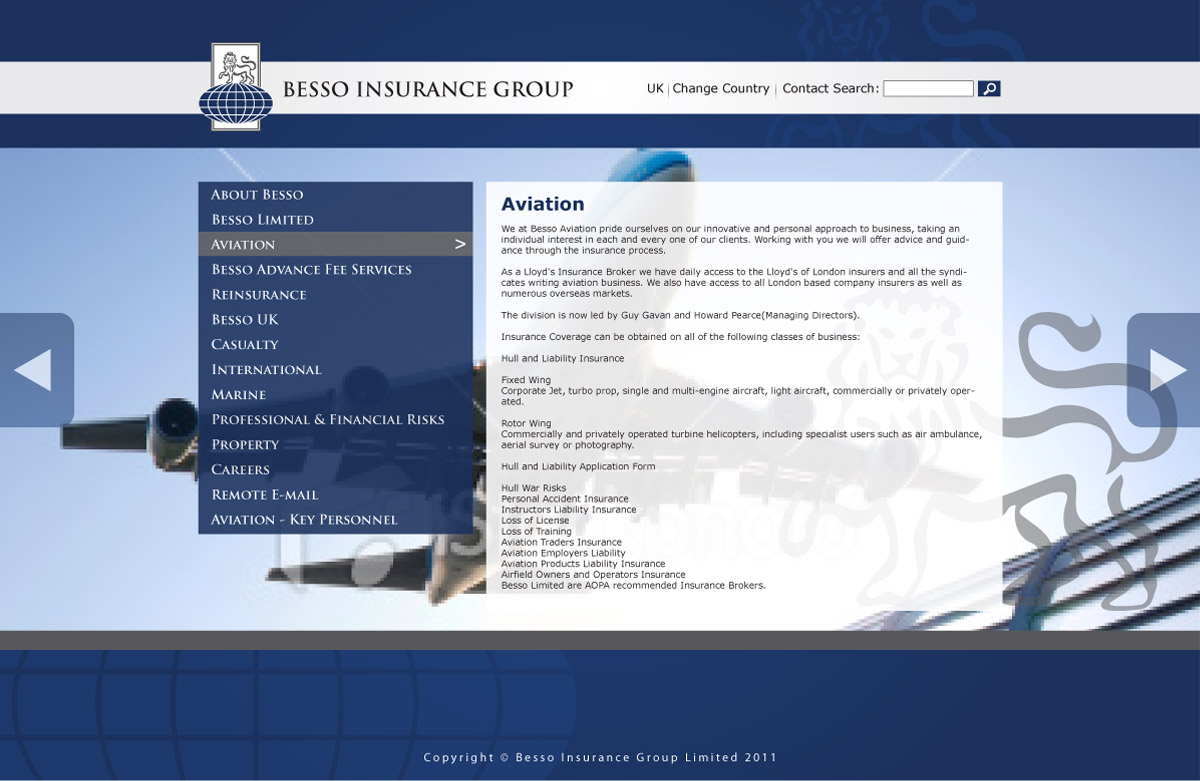Click the UK country link
The height and width of the screenshot is (781, 1200).
(655, 88)
